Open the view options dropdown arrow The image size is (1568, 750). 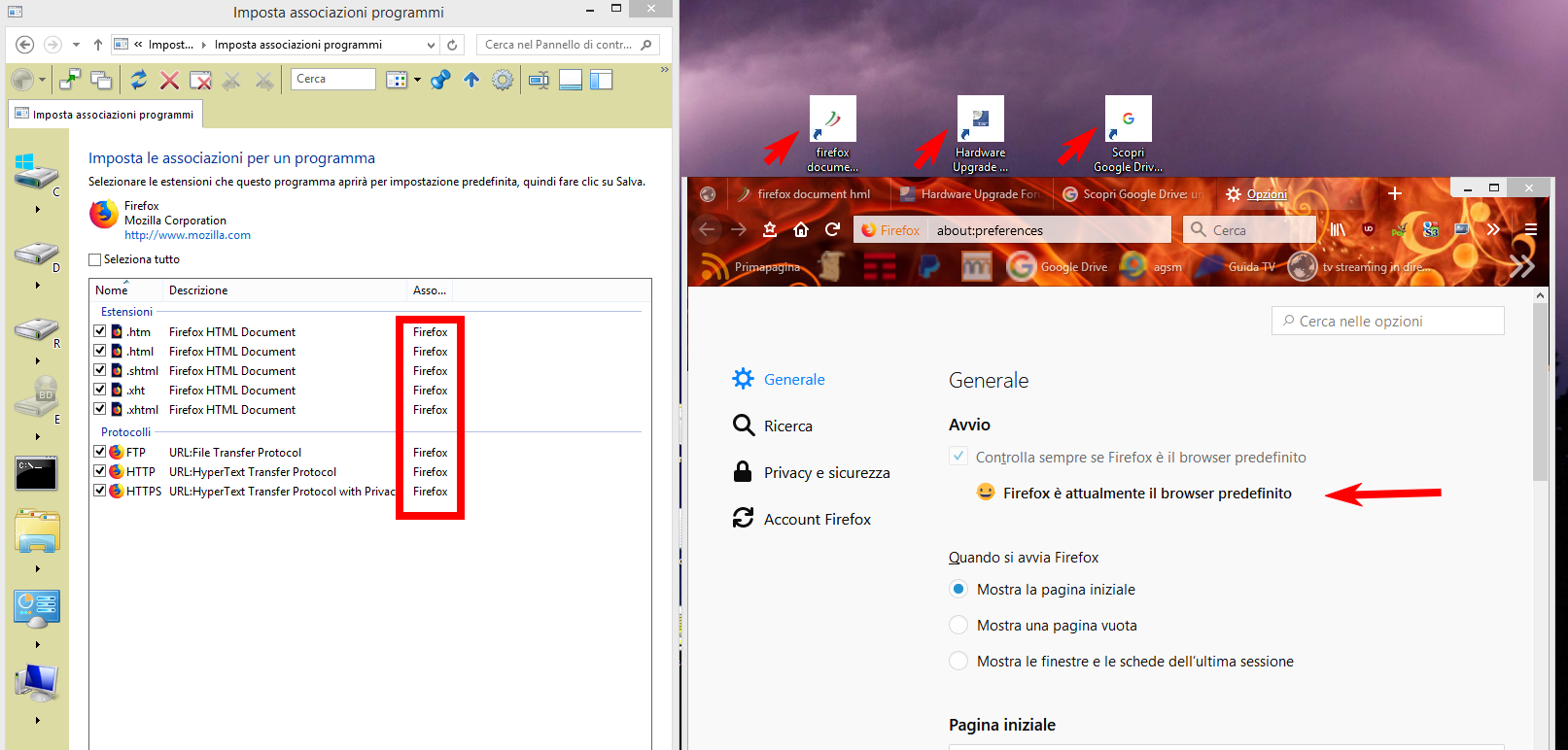click(417, 80)
